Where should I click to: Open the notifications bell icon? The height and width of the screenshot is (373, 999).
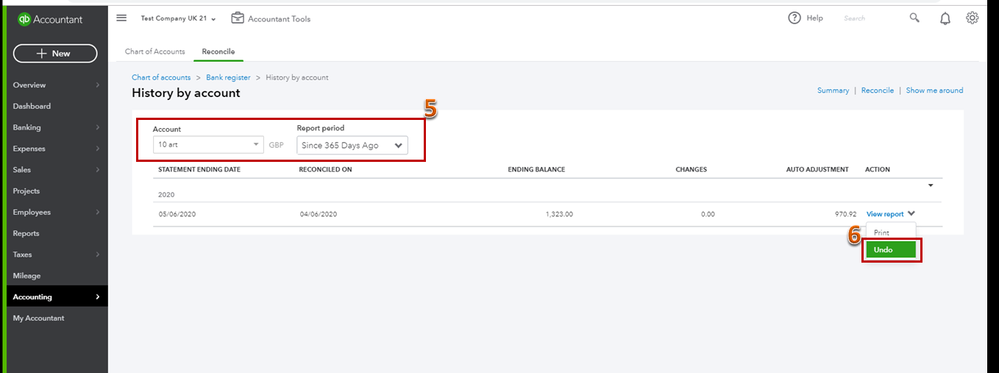(x=945, y=18)
